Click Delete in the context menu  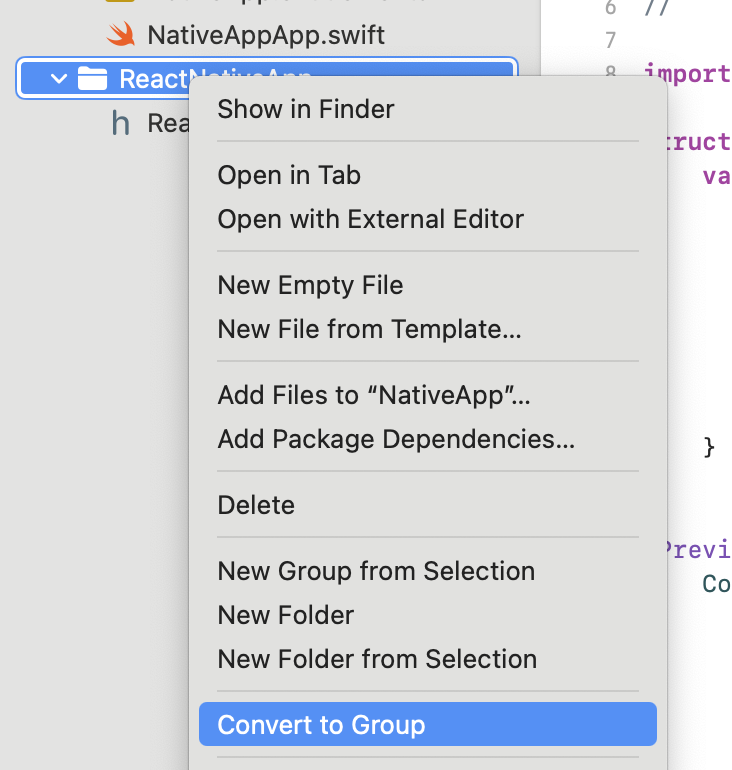click(x=256, y=505)
